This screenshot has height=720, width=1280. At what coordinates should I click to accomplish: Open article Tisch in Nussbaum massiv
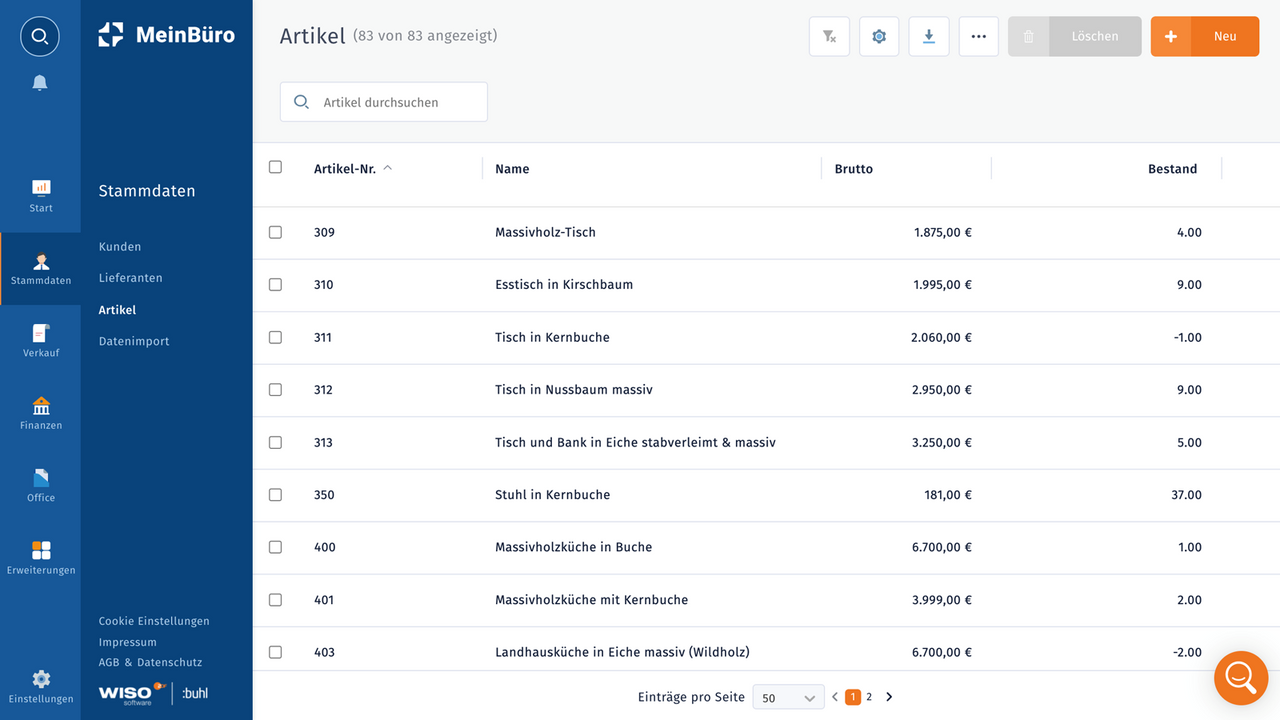tap(574, 389)
